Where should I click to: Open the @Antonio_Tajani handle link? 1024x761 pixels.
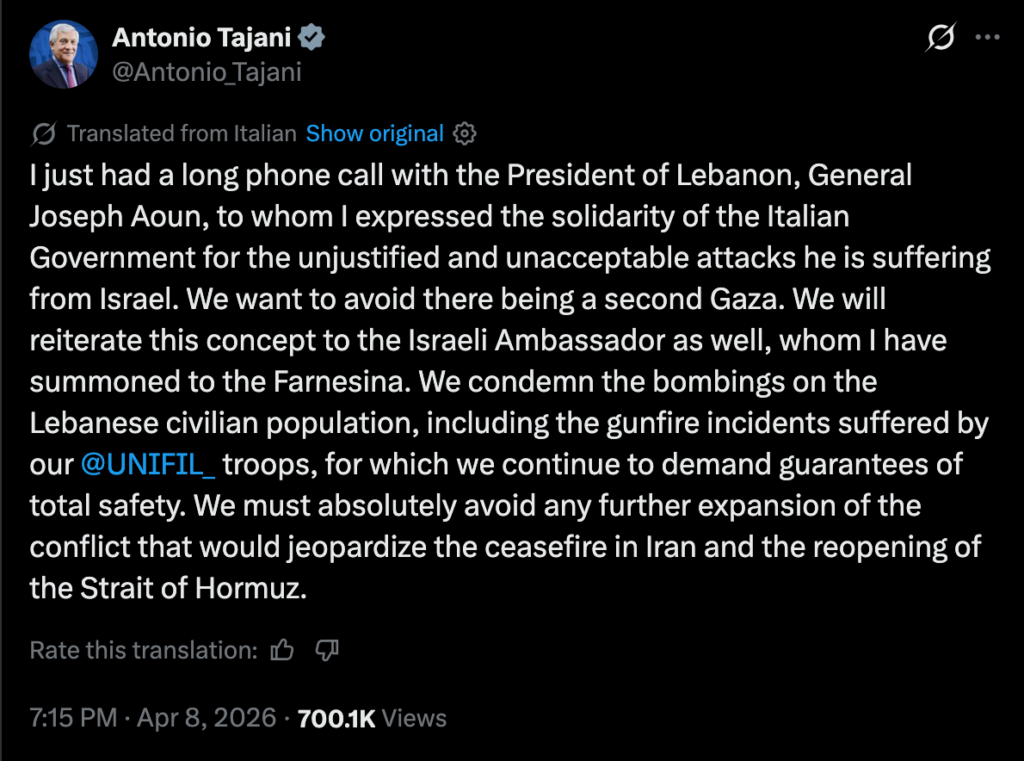tap(207, 72)
